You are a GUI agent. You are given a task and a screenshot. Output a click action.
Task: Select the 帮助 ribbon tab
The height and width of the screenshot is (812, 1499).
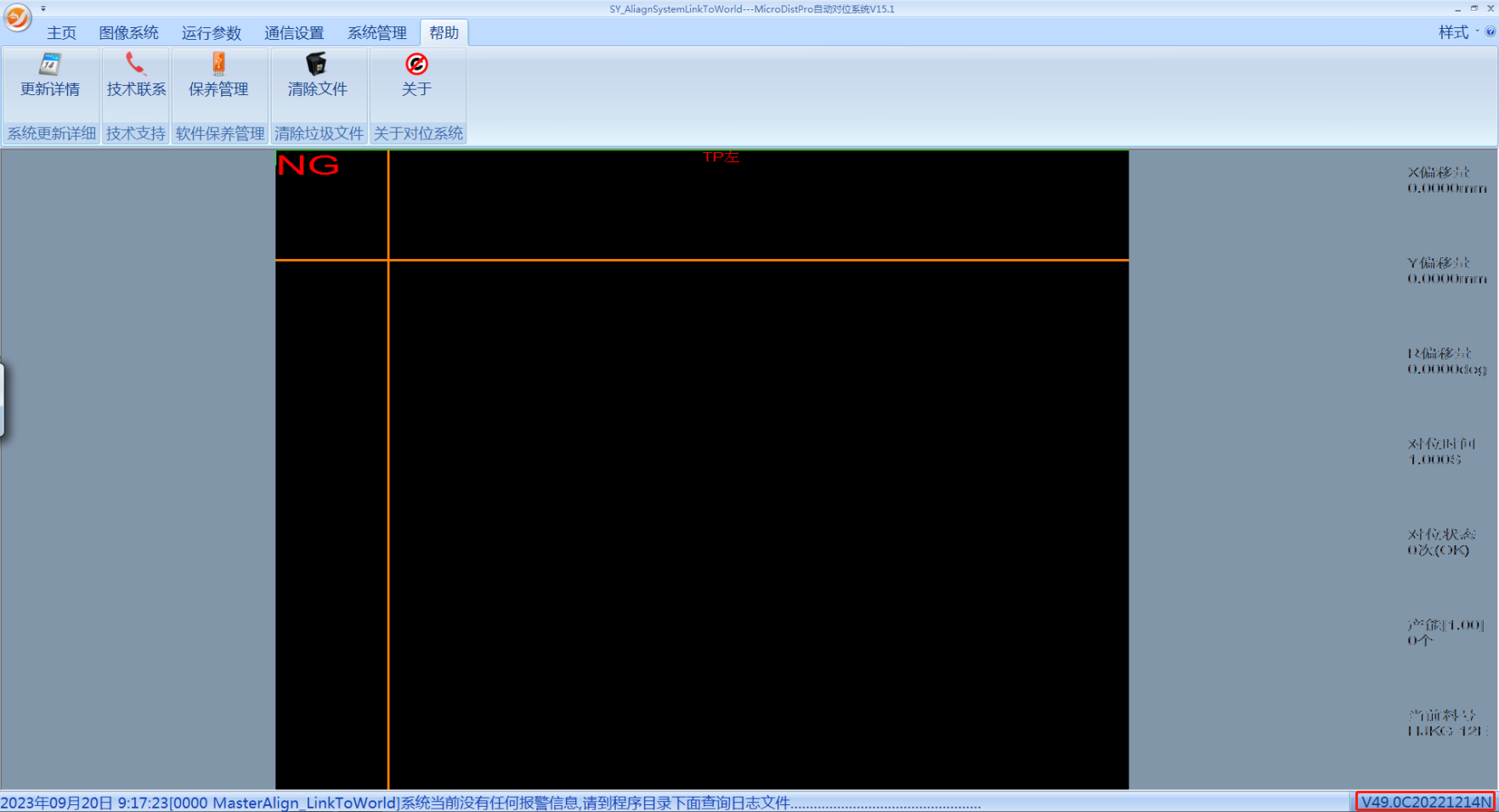(x=444, y=33)
